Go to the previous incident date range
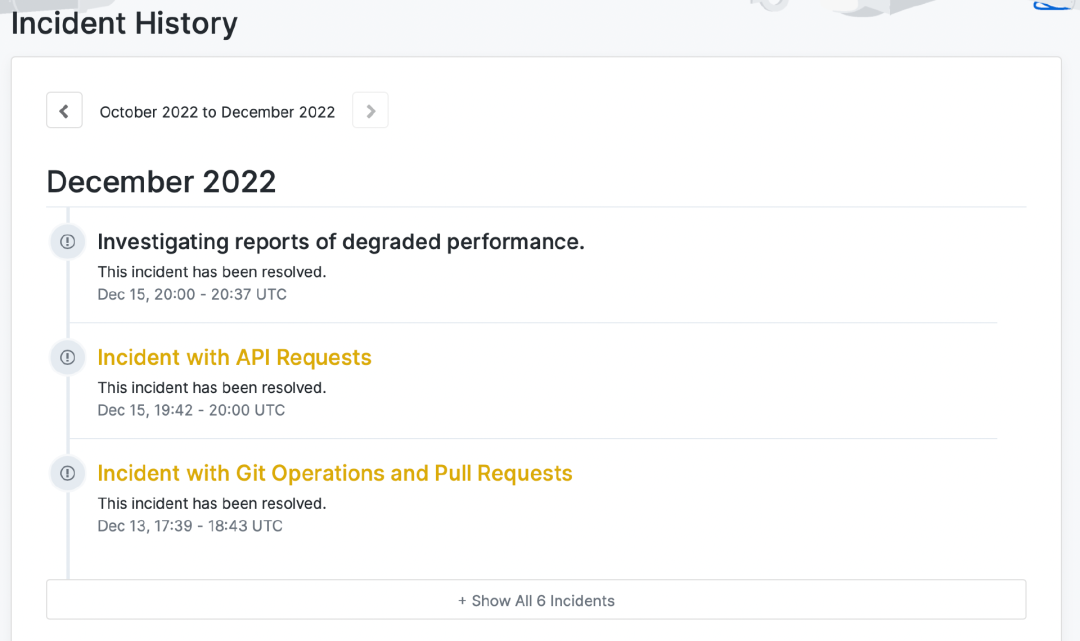This screenshot has width=1080, height=641. [64, 111]
